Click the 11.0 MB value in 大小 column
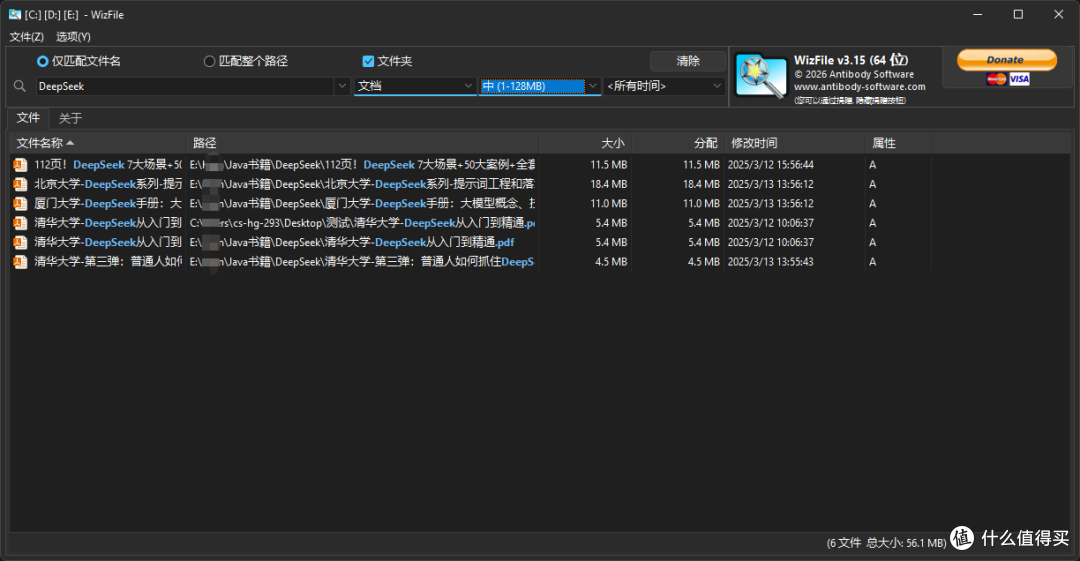1080x561 pixels. point(609,203)
